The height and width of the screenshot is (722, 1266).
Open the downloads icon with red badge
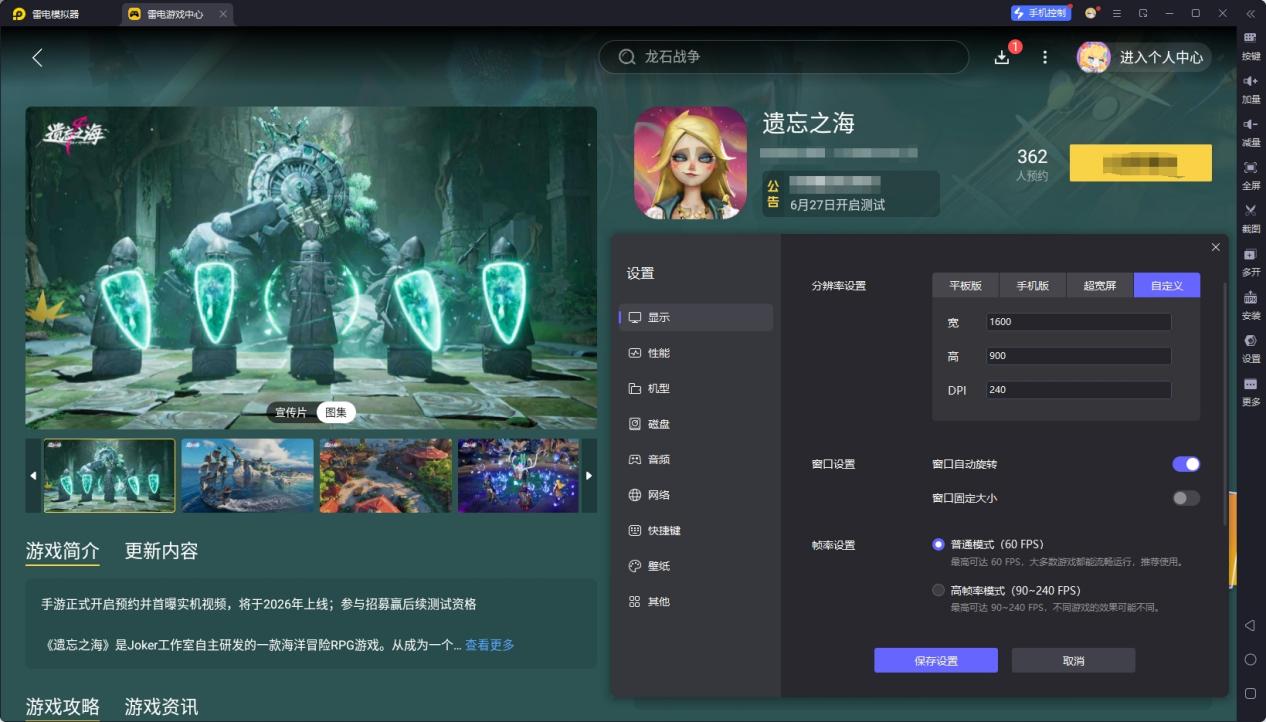click(1003, 57)
